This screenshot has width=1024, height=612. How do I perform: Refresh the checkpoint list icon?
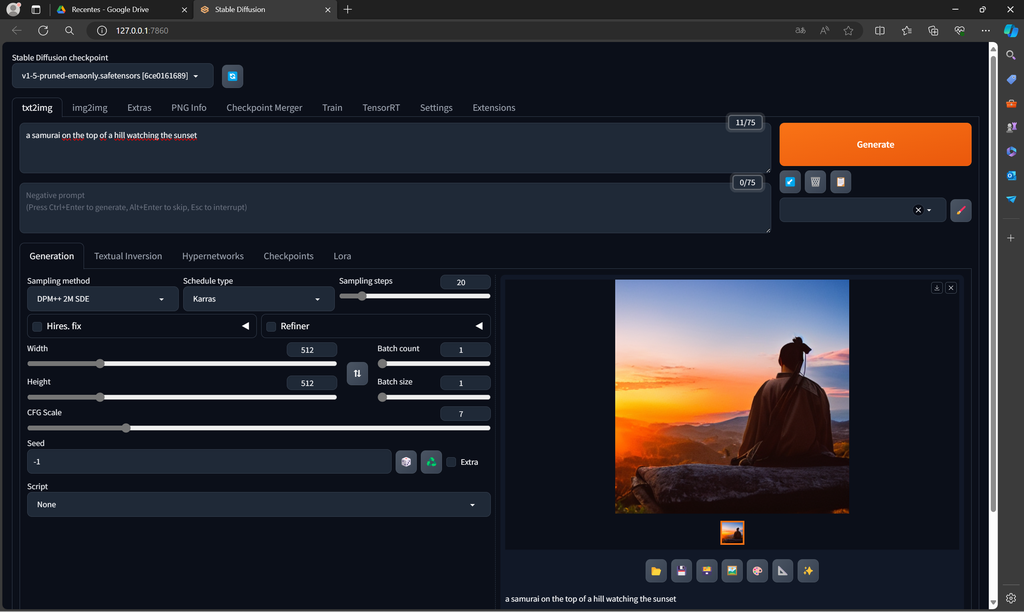(232, 76)
